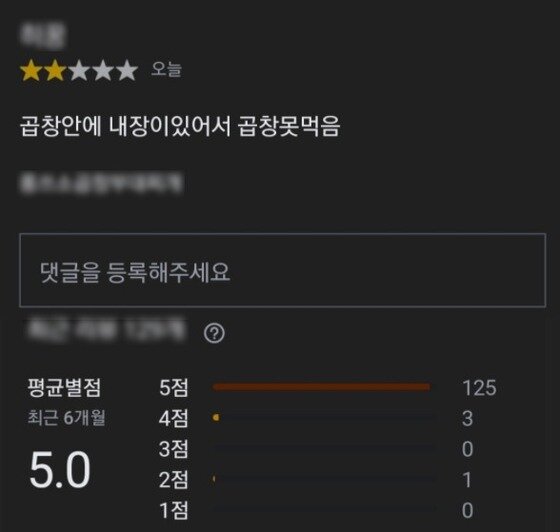This screenshot has height=532, width=560.
Task: Click the fifth gray star of the review
Action: click(127, 70)
